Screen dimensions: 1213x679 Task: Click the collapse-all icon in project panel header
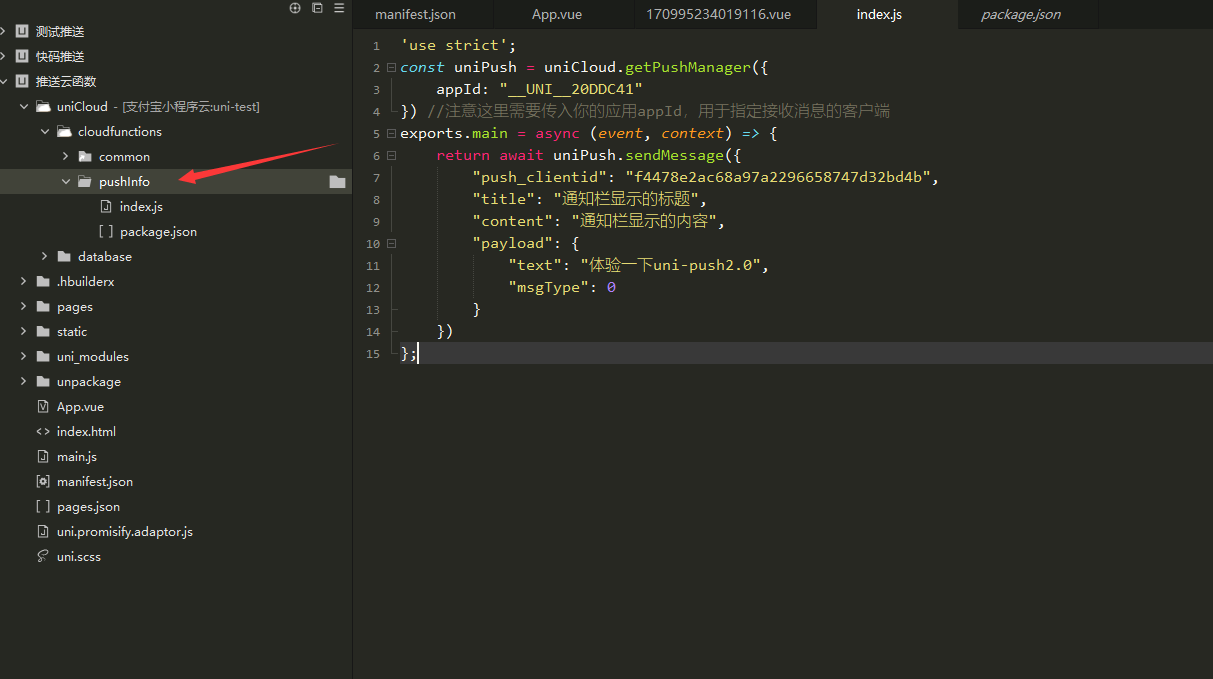[x=317, y=8]
